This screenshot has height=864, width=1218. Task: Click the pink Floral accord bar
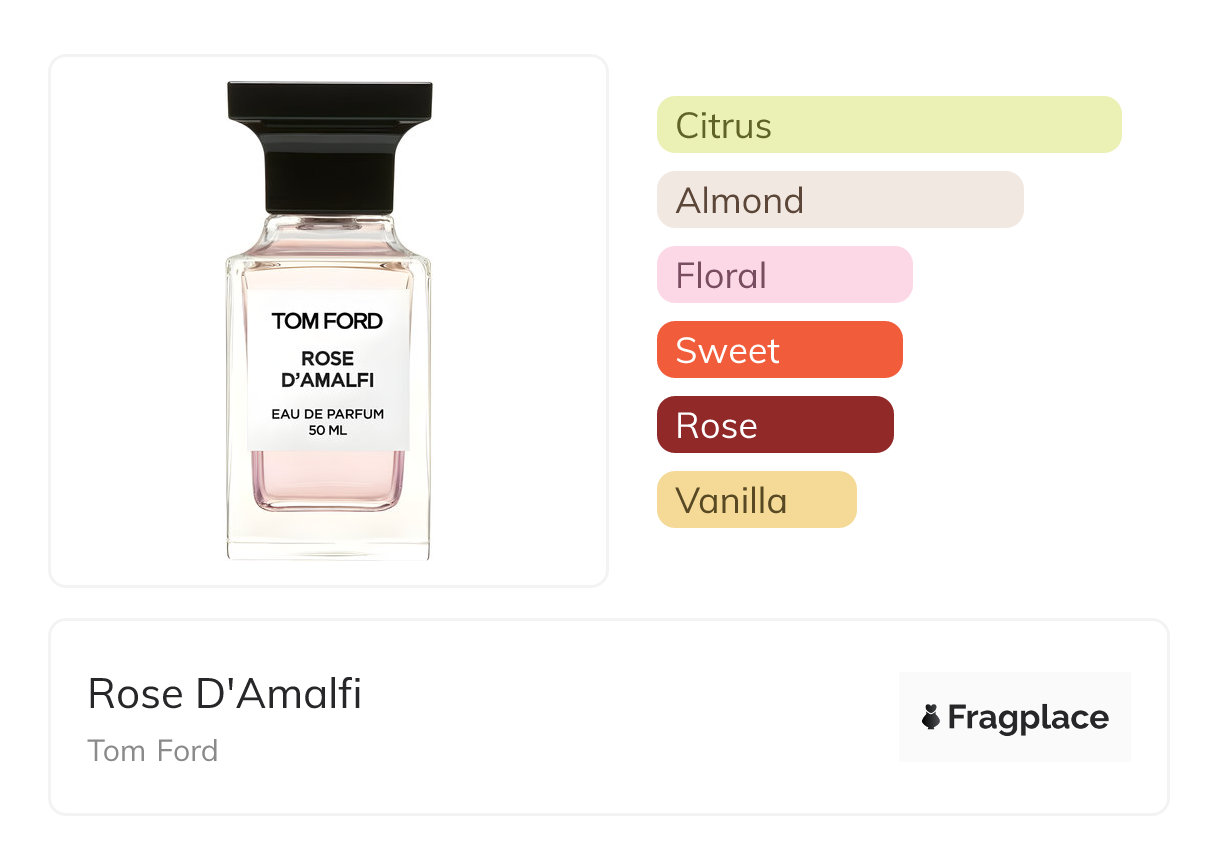click(x=784, y=275)
